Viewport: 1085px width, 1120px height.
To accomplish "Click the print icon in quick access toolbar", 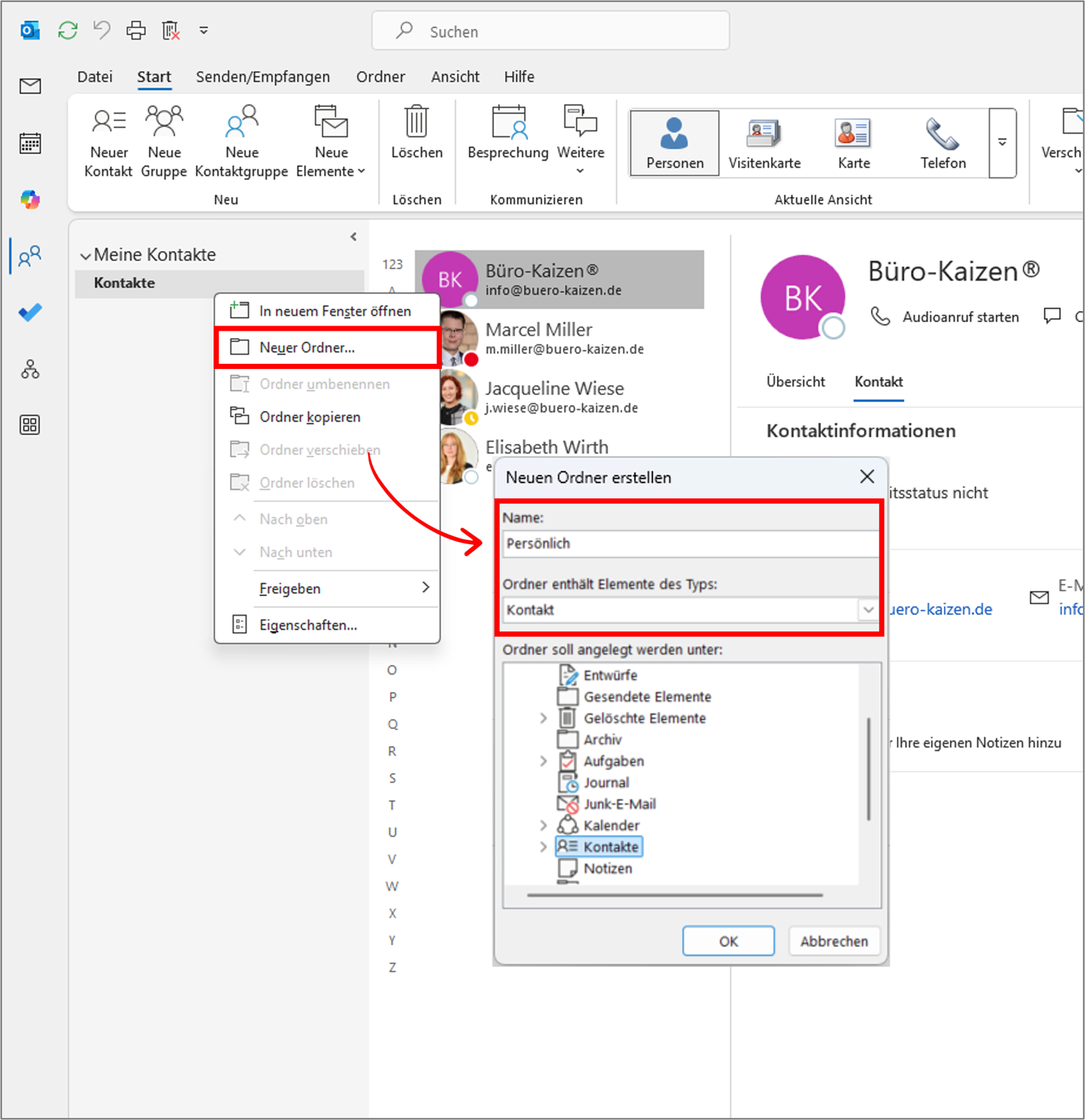I will coord(136,30).
